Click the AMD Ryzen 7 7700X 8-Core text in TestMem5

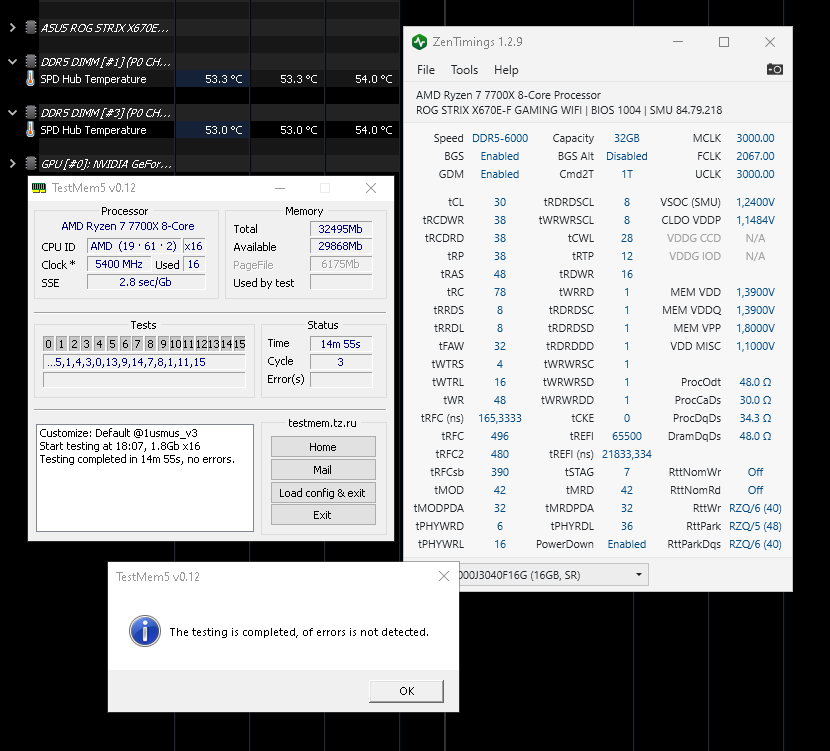pyautogui.click(x=128, y=226)
